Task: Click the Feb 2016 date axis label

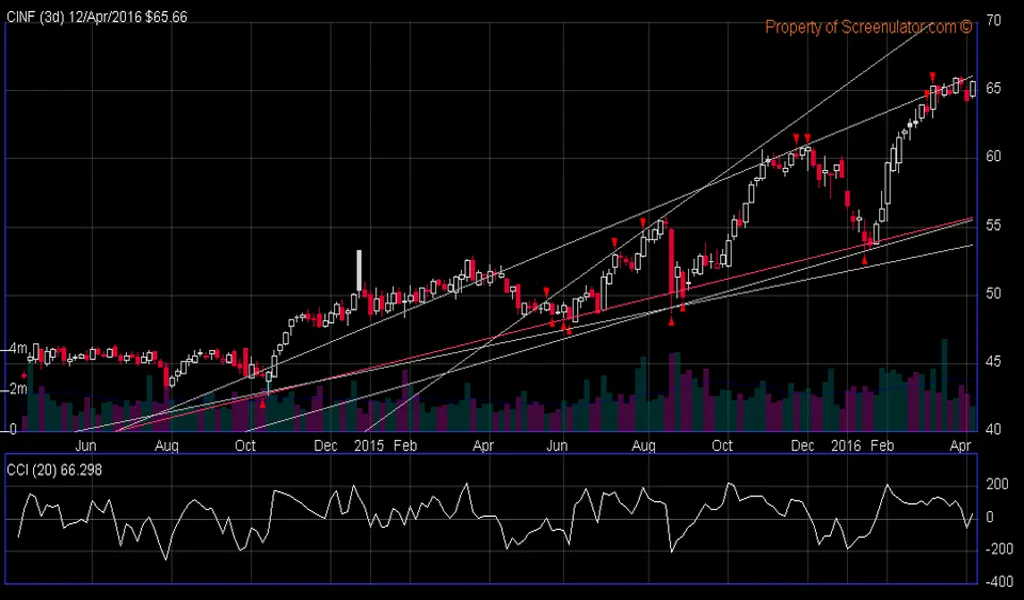Action: click(882, 446)
